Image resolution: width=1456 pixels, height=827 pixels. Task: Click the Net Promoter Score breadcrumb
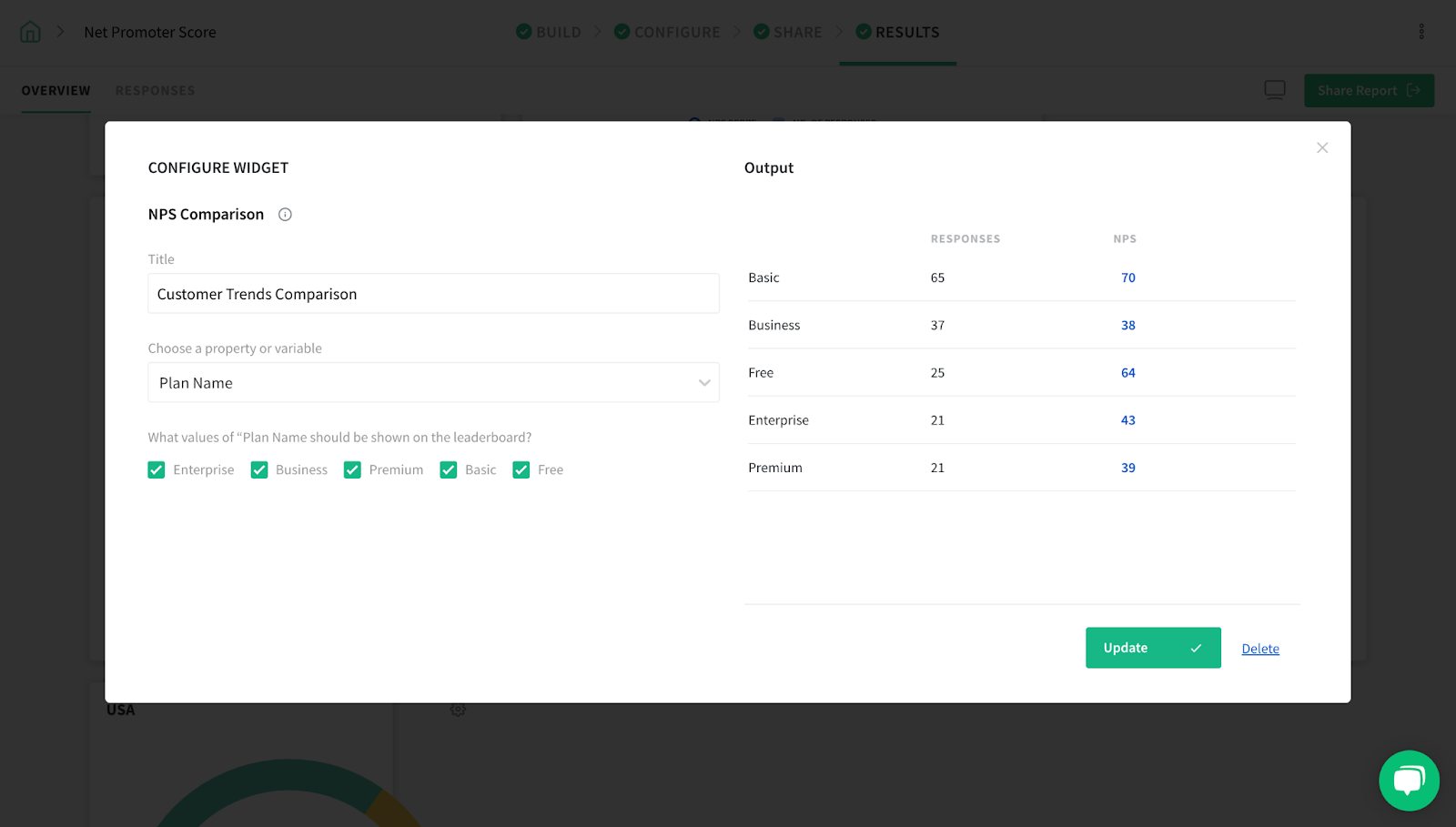tap(150, 32)
